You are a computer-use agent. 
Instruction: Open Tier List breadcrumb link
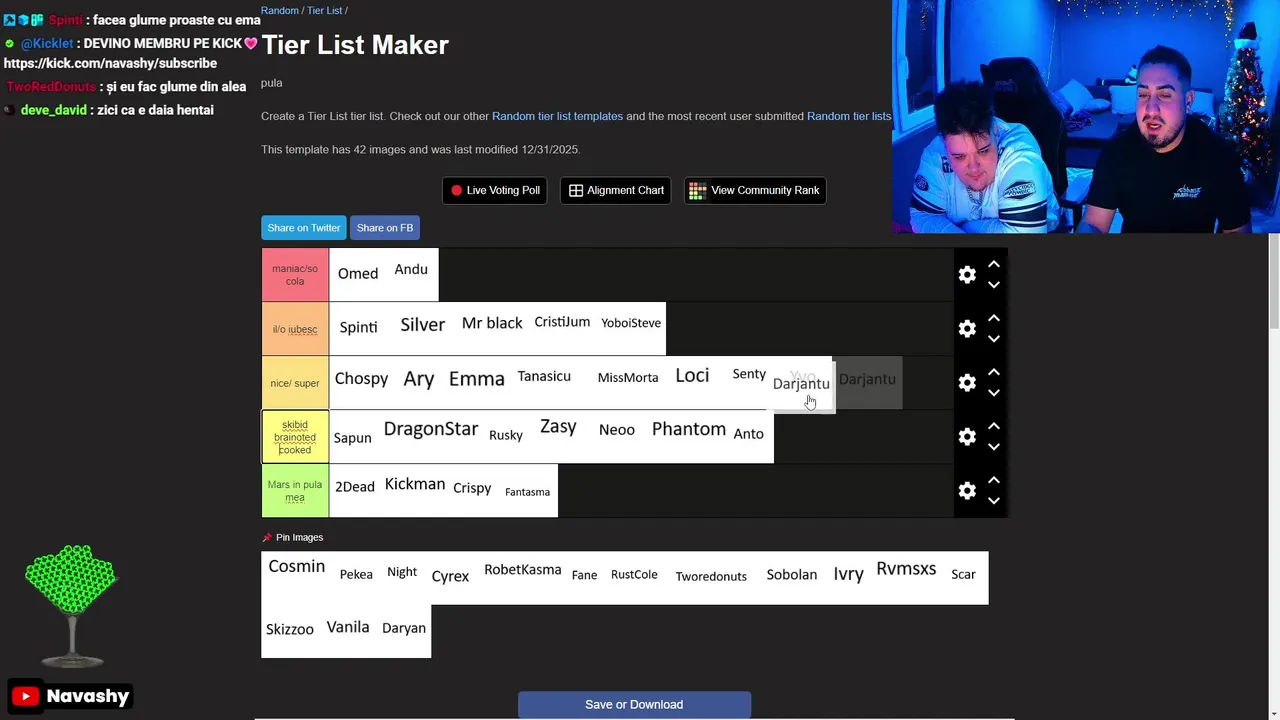point(325,10)
